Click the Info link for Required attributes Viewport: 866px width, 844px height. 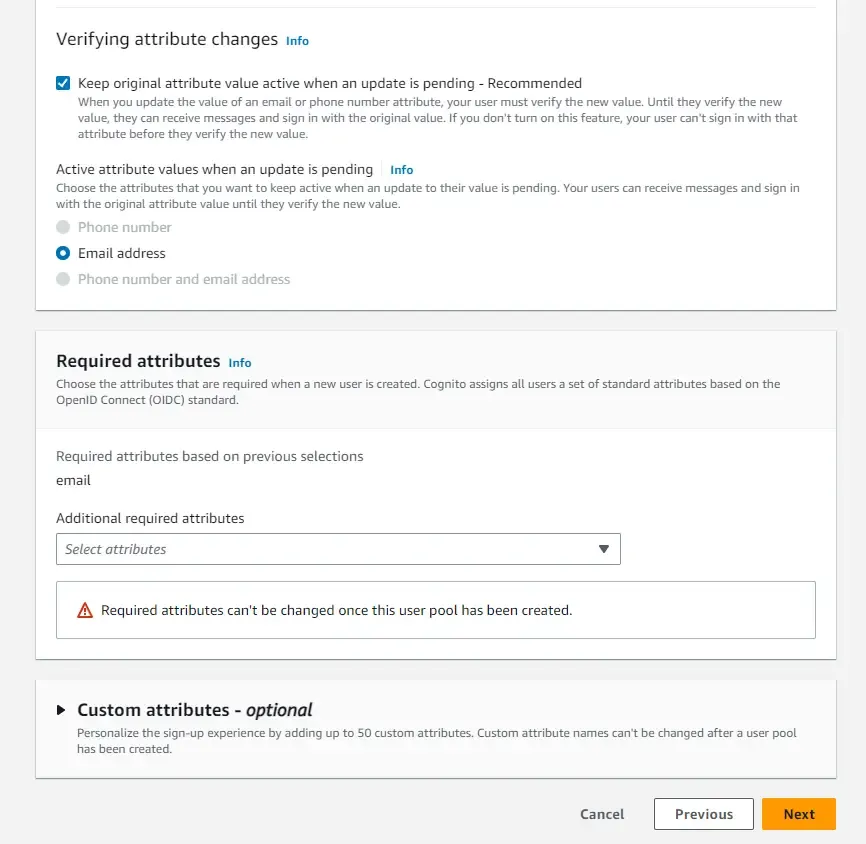239,363
